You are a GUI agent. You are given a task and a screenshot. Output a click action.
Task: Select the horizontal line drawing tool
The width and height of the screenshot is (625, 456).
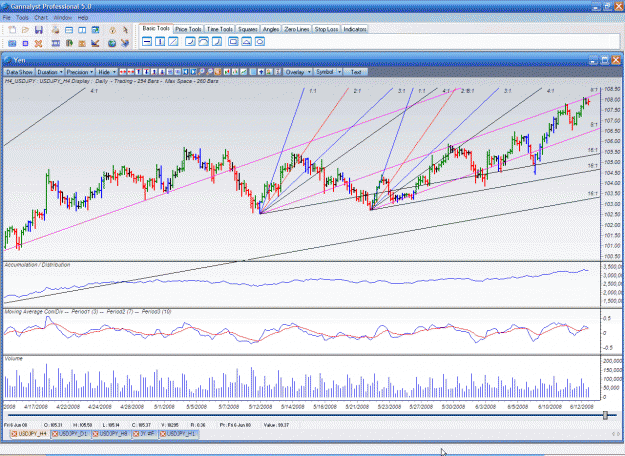point(147,41)
